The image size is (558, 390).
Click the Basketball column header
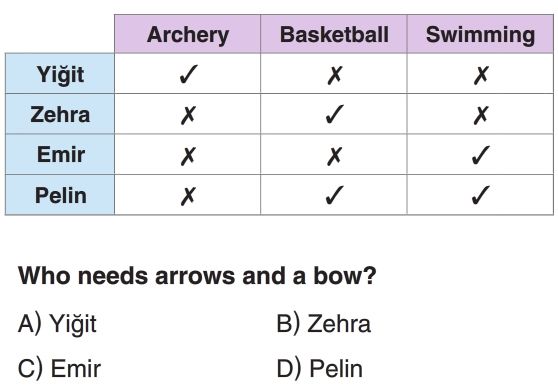(334, 34)
